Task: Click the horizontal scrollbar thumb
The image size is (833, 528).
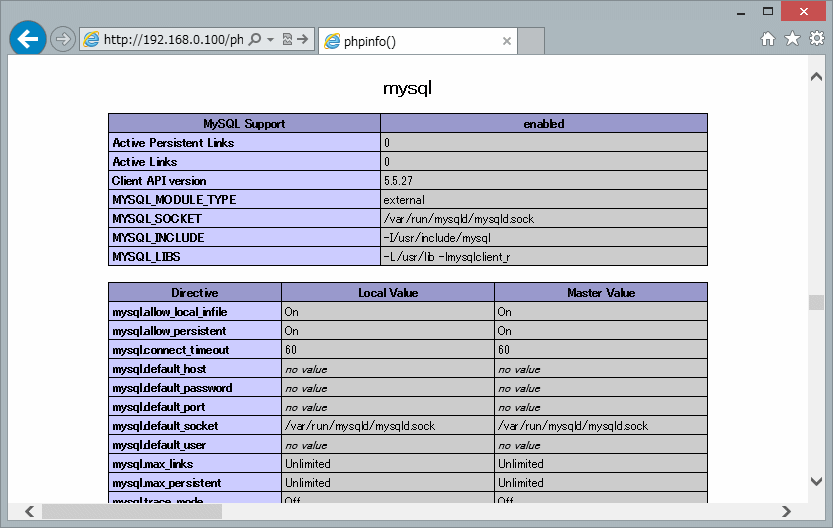Action: pyautogui.click(x=132, y=511)
